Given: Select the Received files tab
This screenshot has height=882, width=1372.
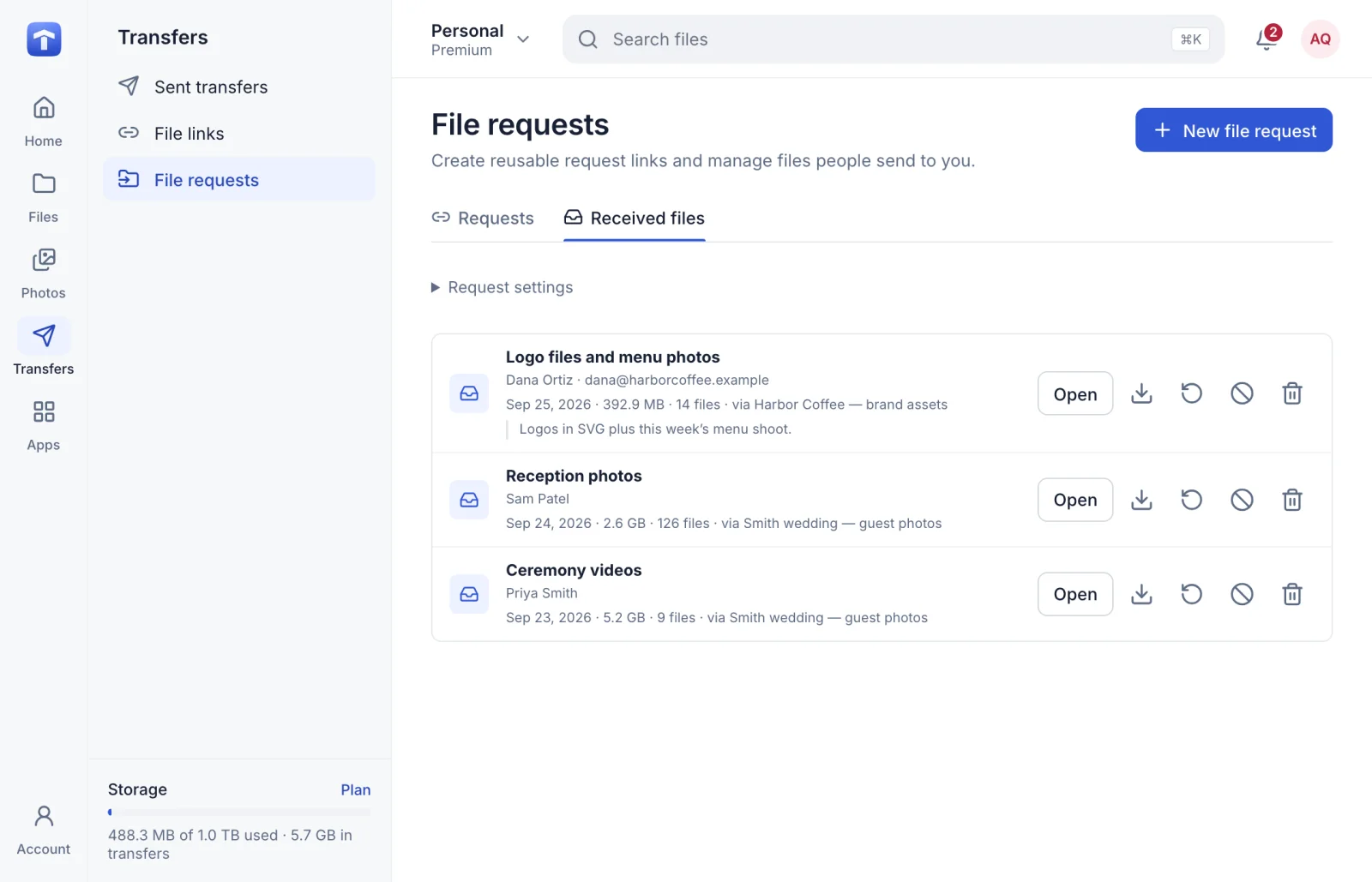Looking at the screenshot, I should click(634, 218).
